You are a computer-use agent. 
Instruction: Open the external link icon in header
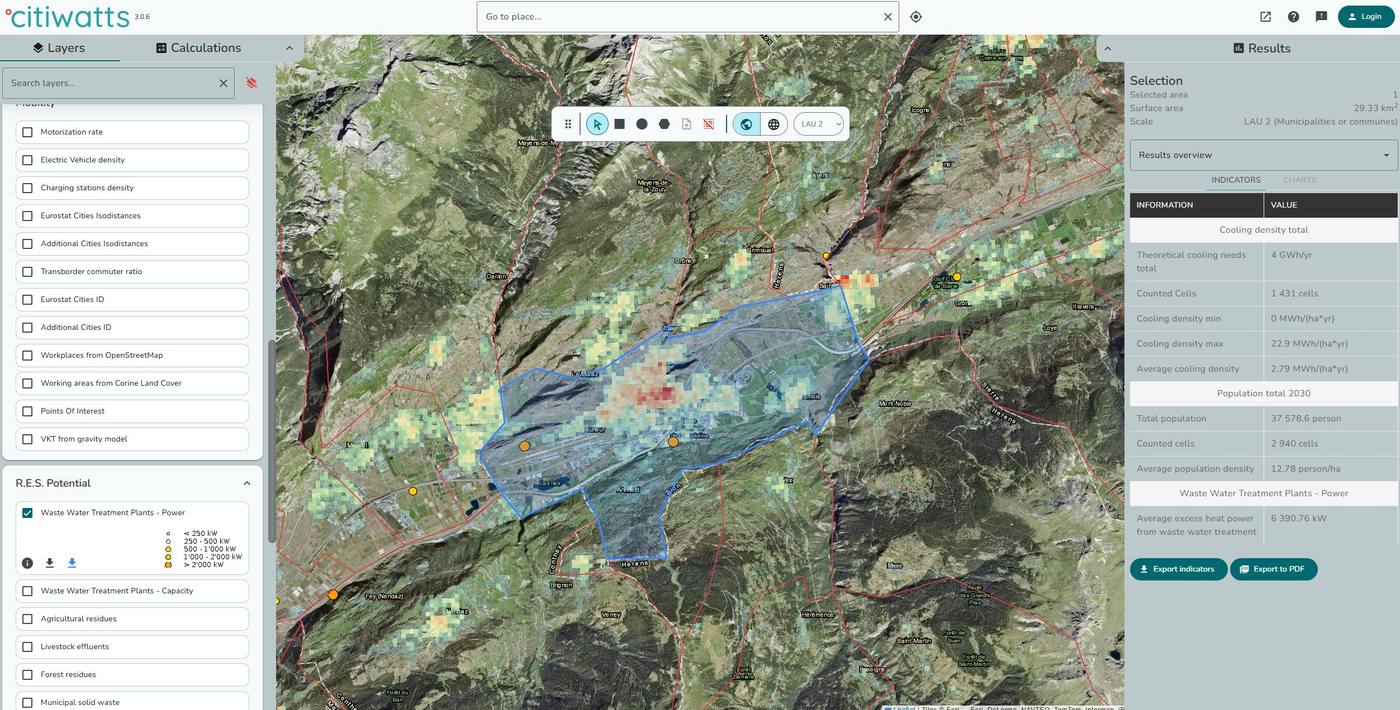(1265, 17)
